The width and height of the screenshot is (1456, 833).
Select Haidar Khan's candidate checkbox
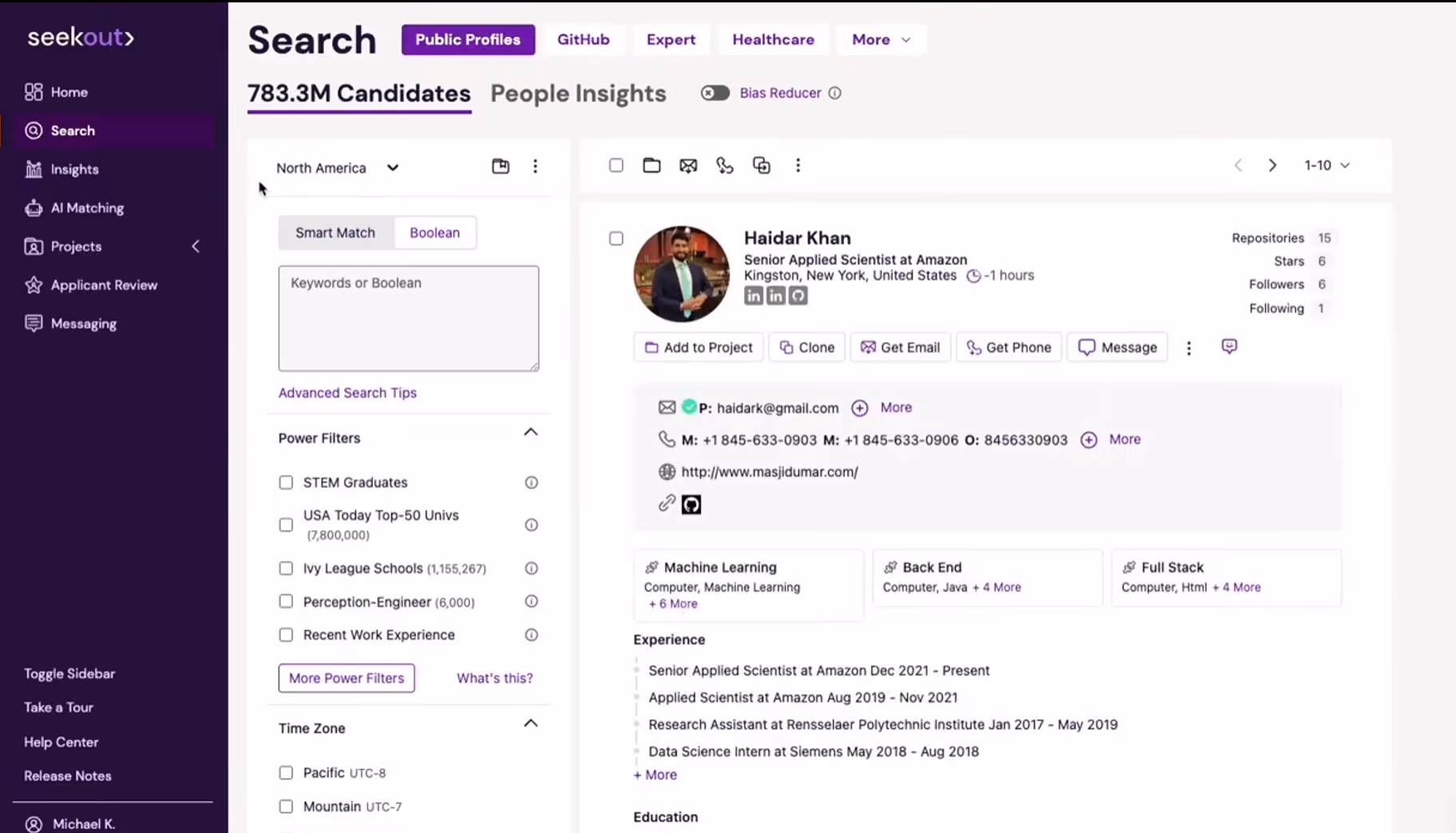[616, 239]
